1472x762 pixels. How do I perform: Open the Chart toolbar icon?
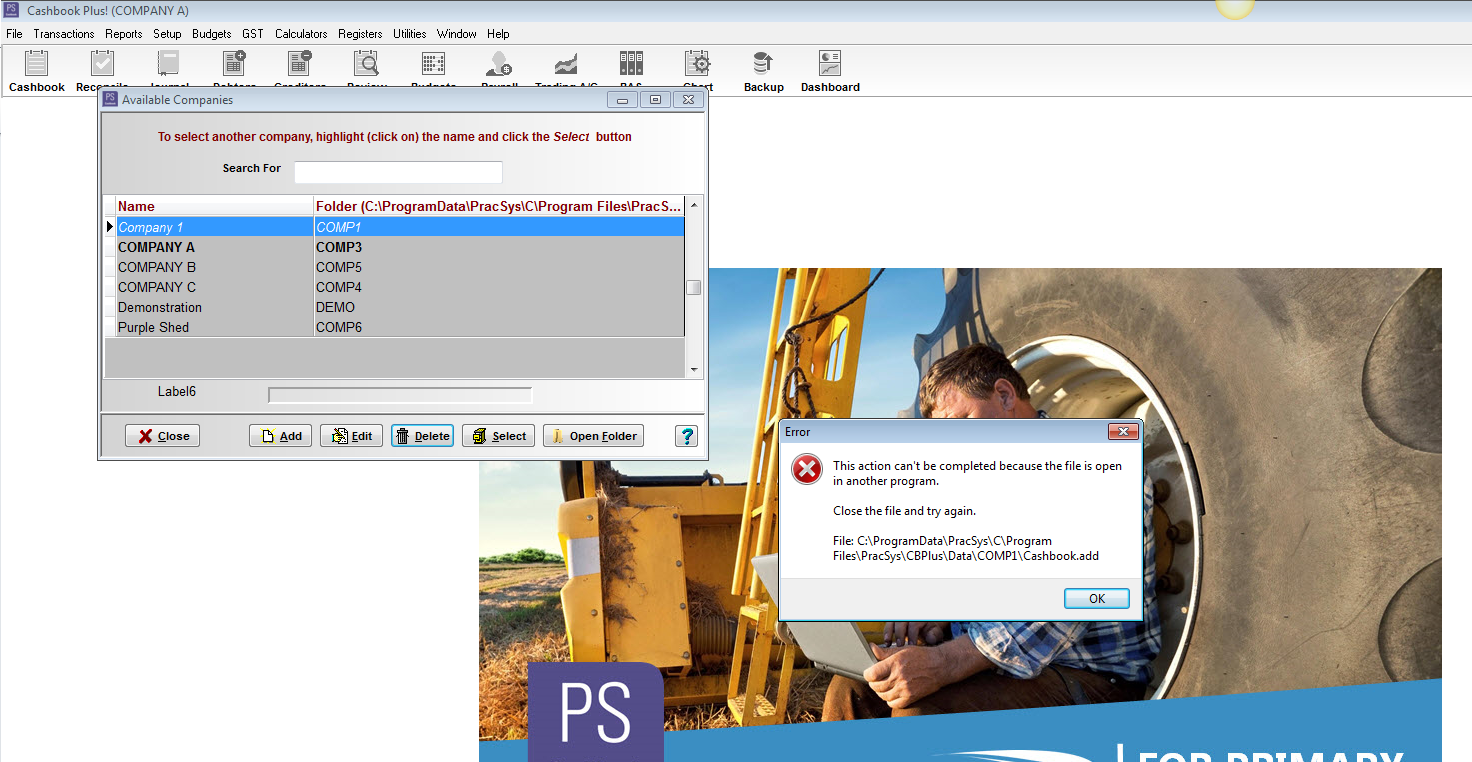pyautogui.click(x=698, y=63)
